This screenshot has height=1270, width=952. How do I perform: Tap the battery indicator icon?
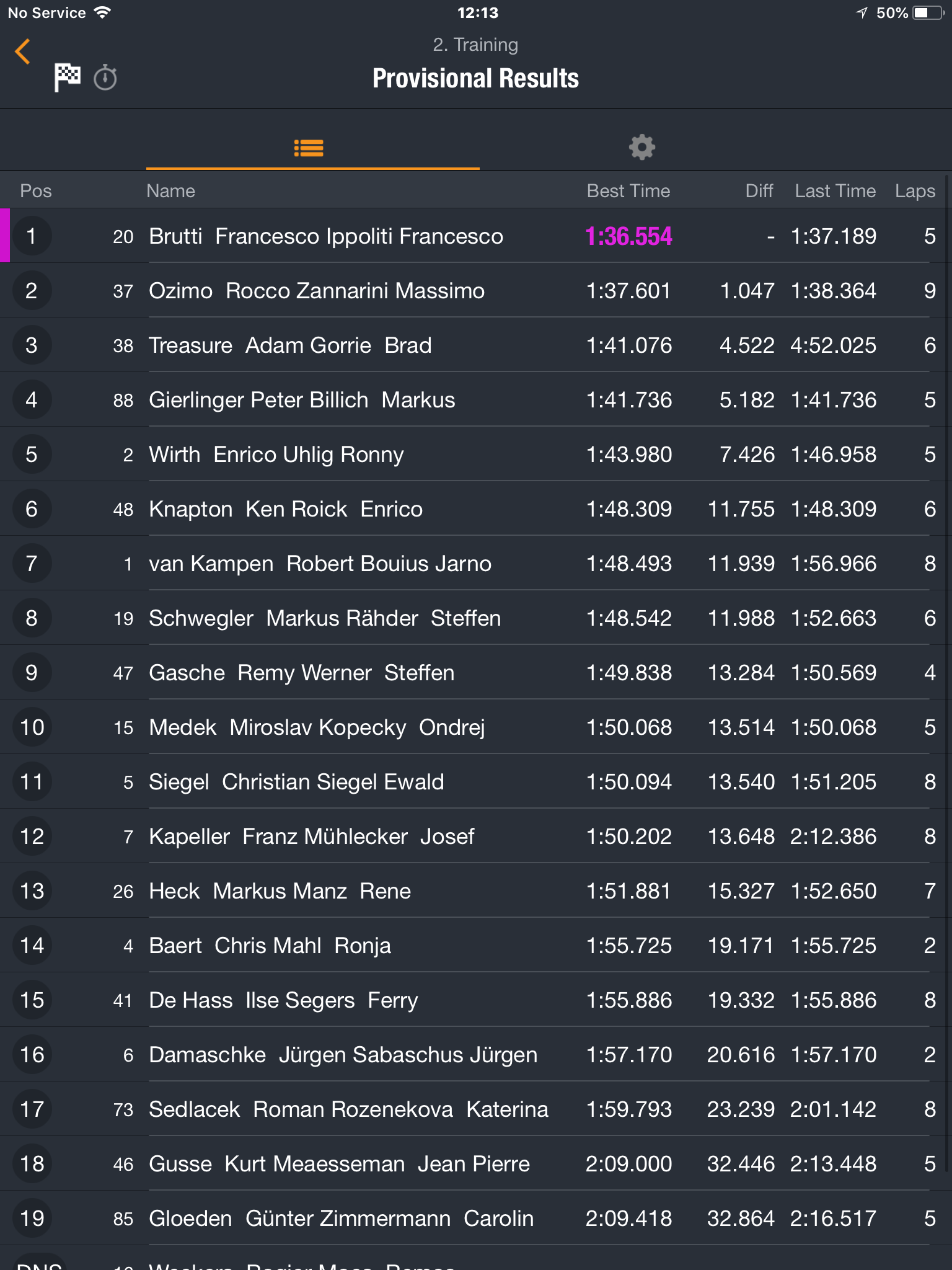pyautogui.click(x=928, y=13)
